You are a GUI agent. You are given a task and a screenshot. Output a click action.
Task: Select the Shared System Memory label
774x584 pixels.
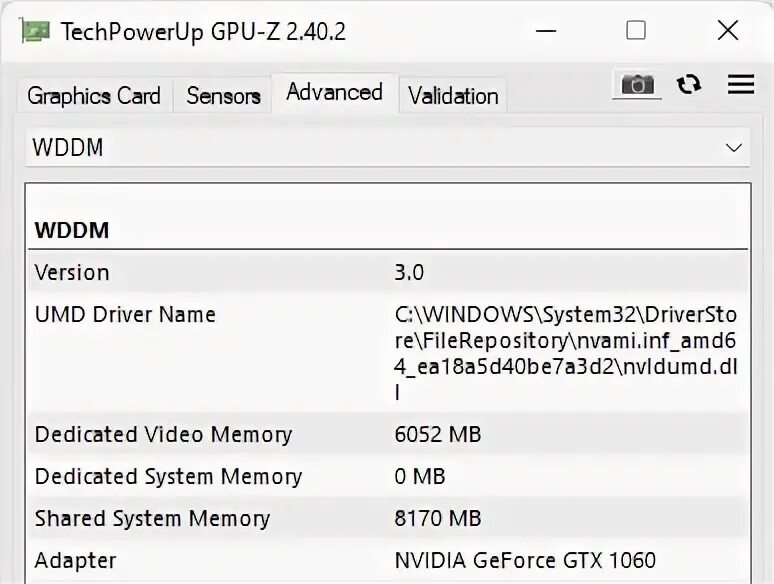click(152, 519)
